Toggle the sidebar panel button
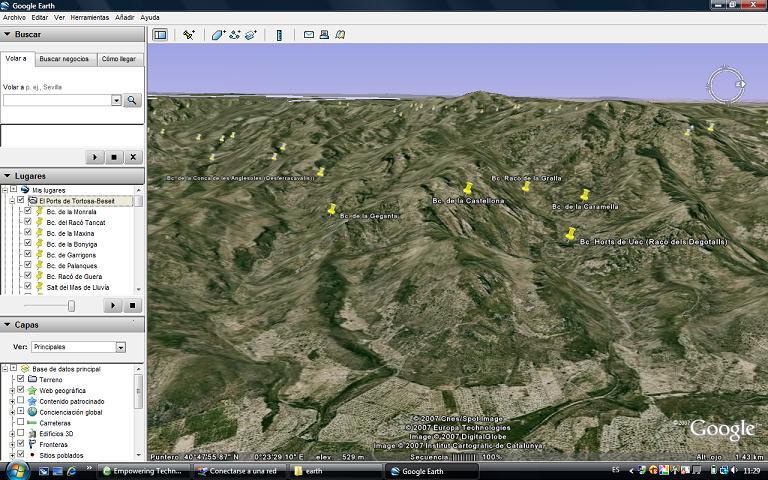Viewport: 768px width, 480px height. [160, 35]
